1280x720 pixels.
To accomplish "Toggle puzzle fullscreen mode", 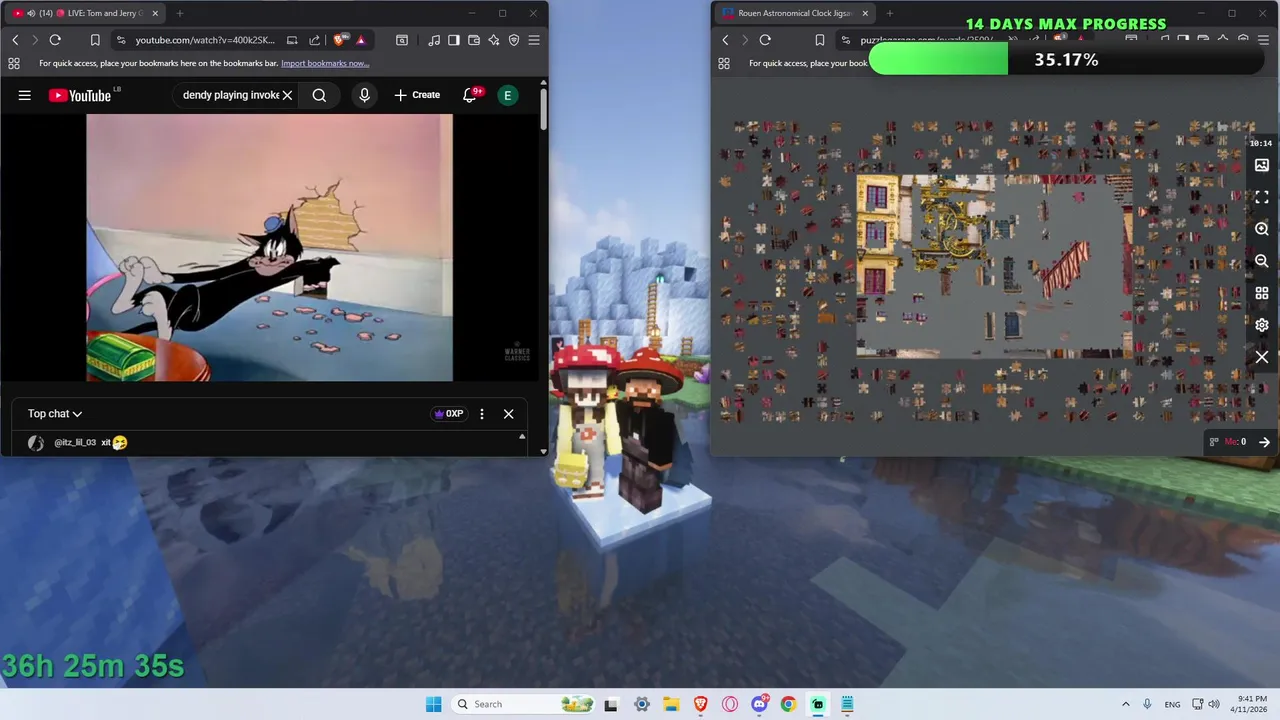I will 1262,197.
